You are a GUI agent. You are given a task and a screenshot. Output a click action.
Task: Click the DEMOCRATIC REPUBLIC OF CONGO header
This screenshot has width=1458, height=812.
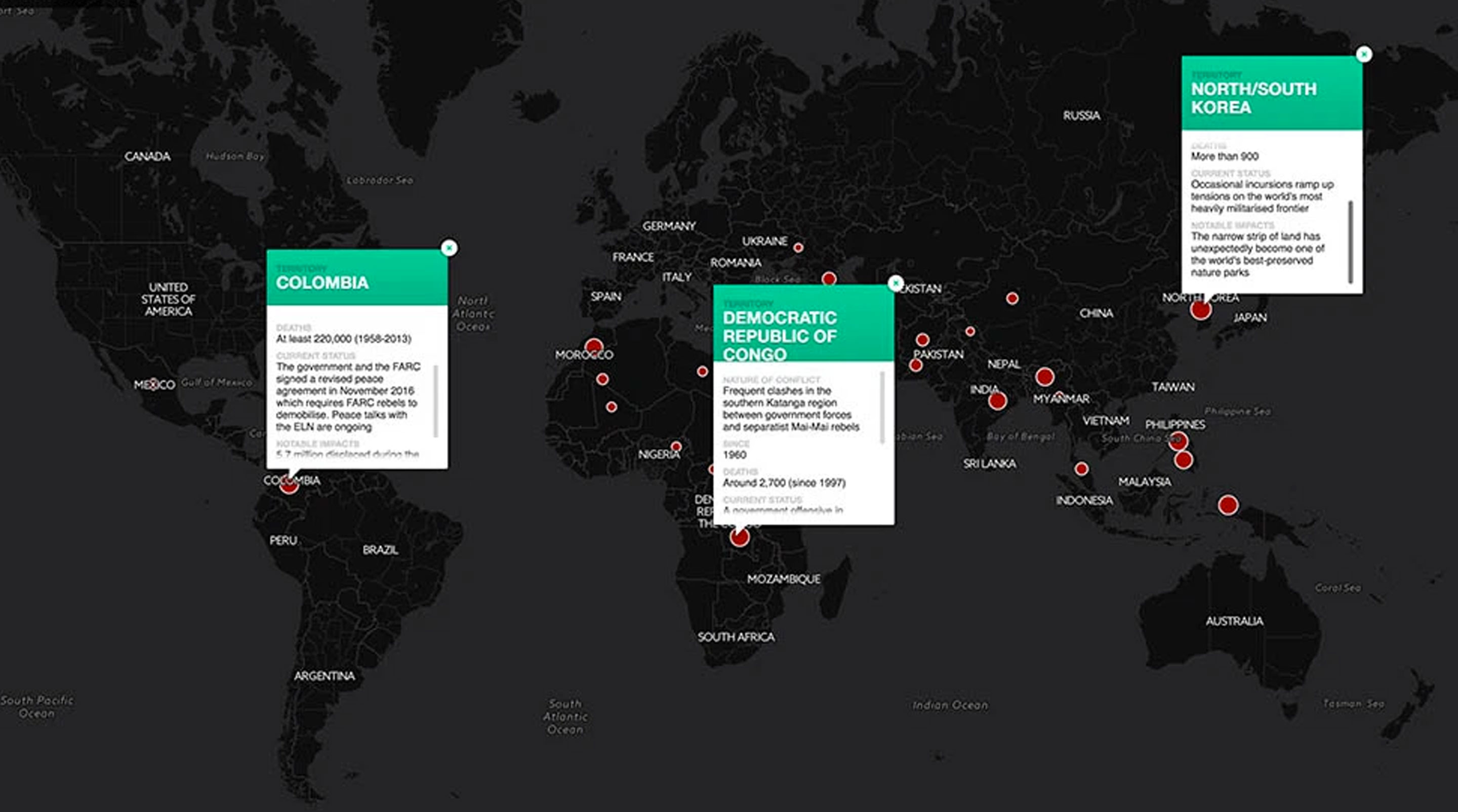(x=804, y=323)
